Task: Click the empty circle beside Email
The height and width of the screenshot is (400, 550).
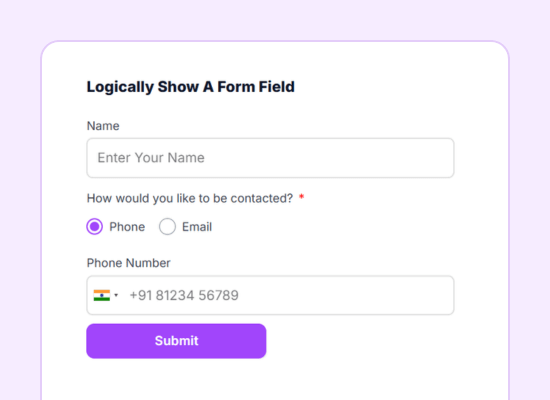Action: (x=167, y=227)
